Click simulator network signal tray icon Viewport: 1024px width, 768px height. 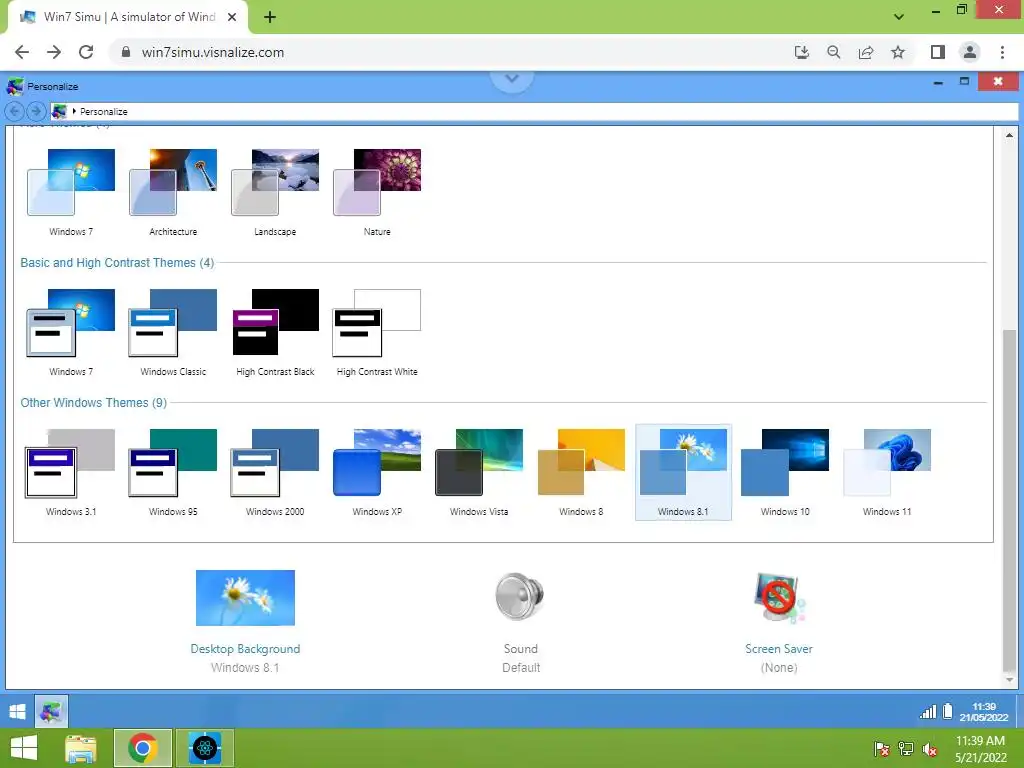[928, 712]
